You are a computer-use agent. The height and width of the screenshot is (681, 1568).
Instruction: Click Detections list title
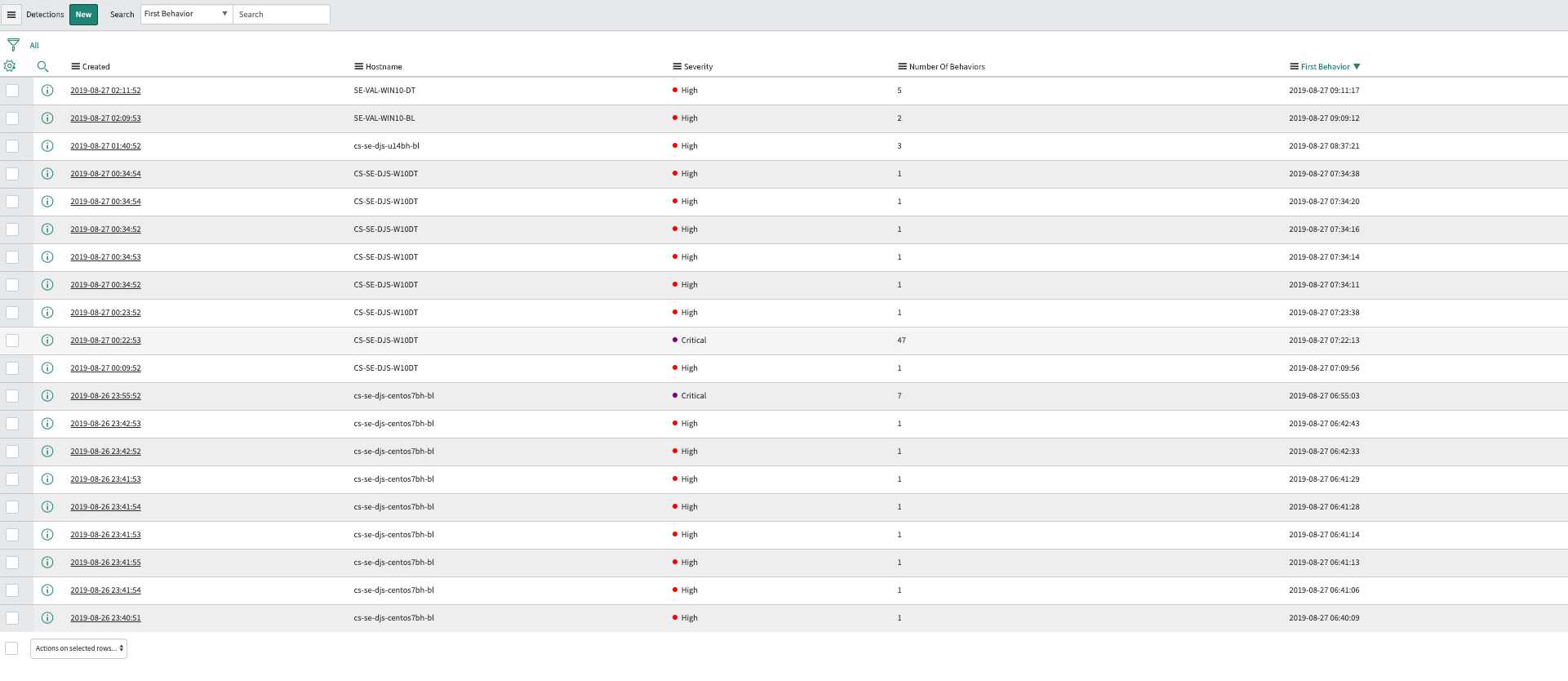coord(45,15)
